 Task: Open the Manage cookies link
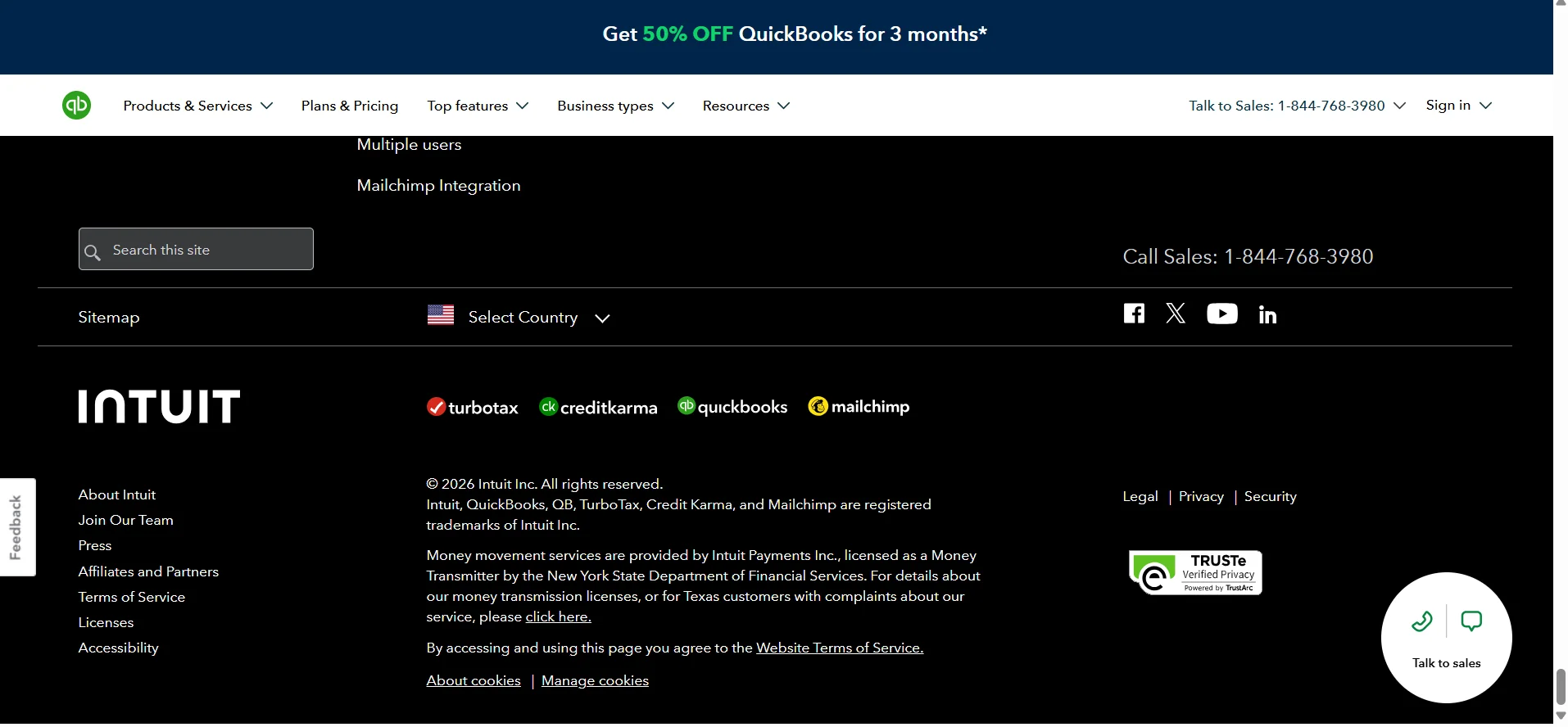(595, 680)
